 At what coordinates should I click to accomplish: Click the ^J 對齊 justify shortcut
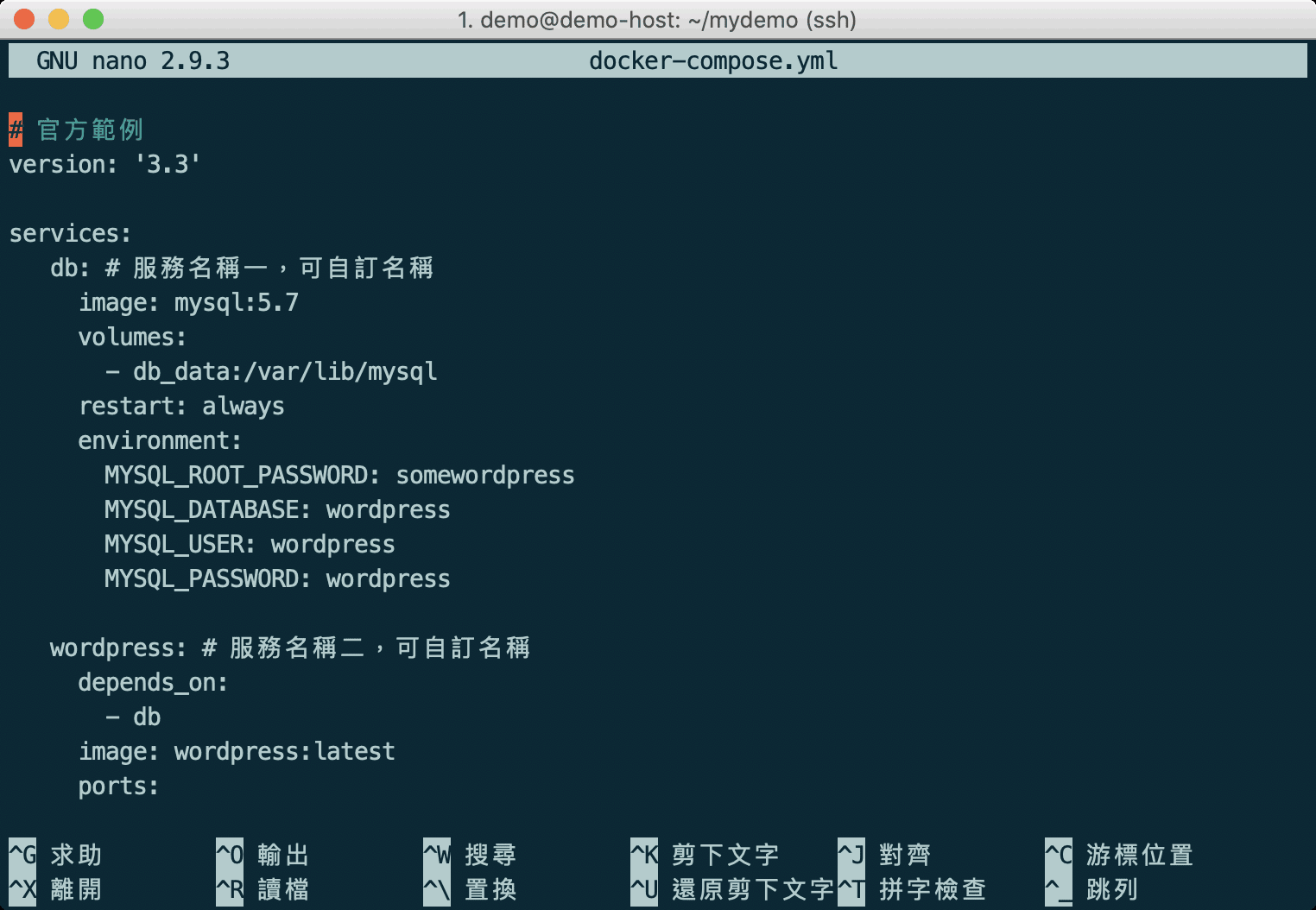[884, 855]
